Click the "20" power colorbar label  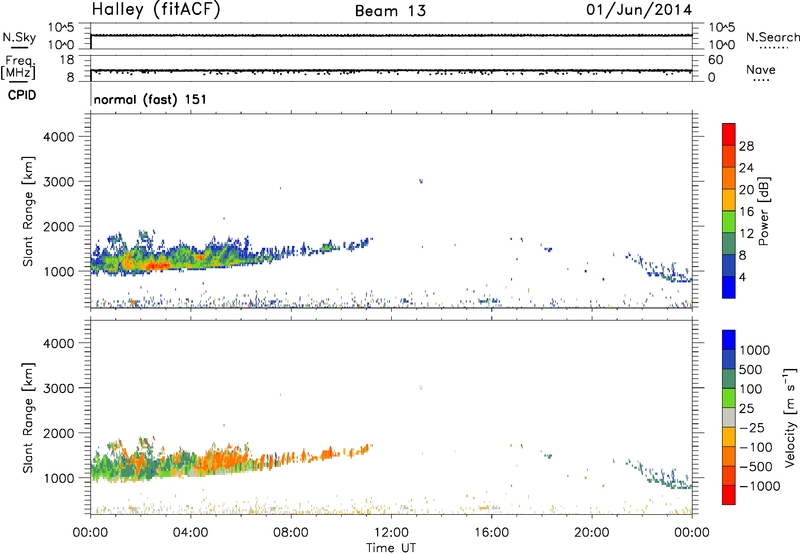click(746, 190)
